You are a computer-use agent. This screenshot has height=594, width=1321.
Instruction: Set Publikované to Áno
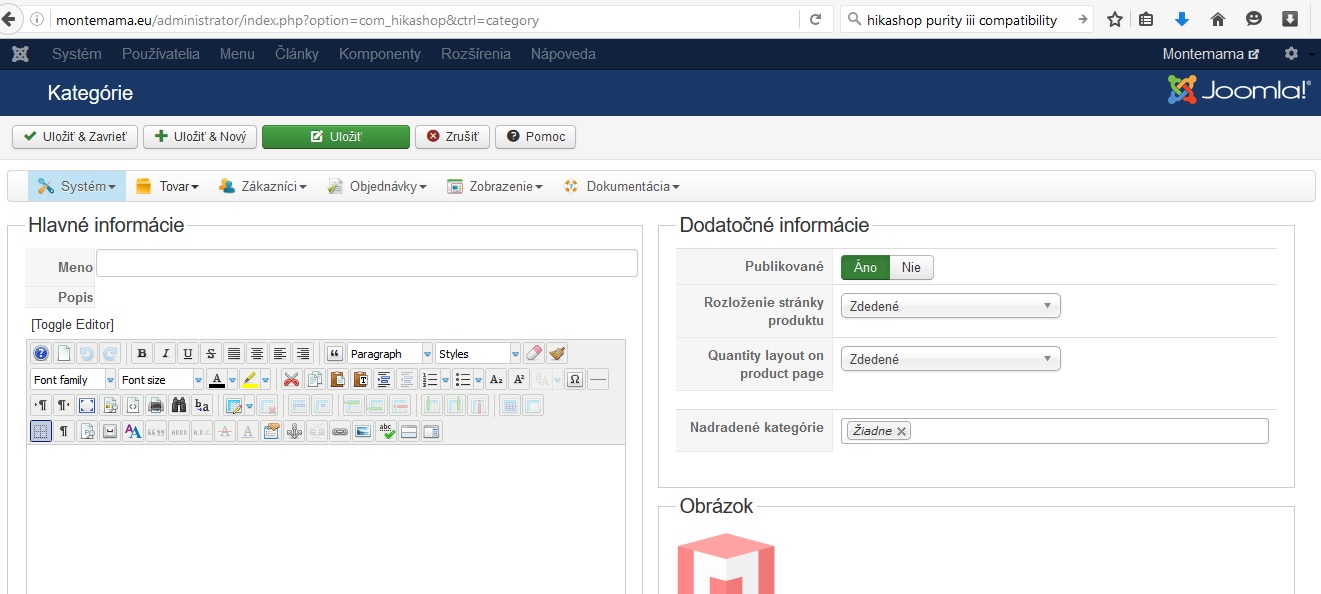[865, 267]
